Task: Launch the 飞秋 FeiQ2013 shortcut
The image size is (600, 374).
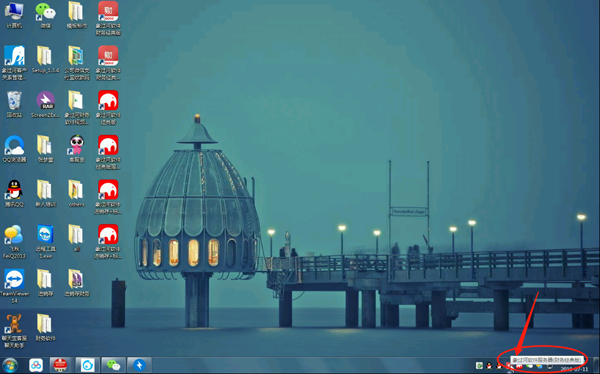Action: (x=14, y=242)
